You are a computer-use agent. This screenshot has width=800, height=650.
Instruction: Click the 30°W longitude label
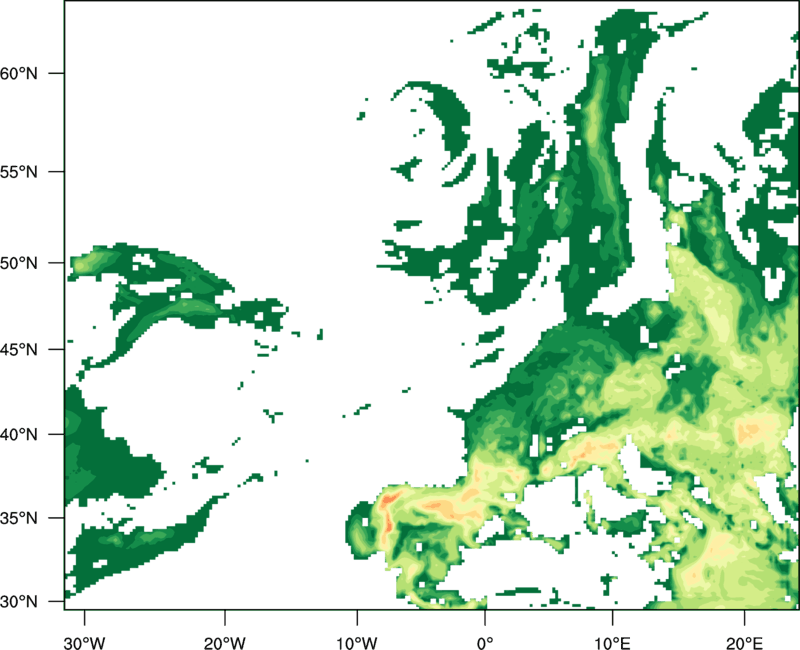pyautogui.click(x=85, y=643)
